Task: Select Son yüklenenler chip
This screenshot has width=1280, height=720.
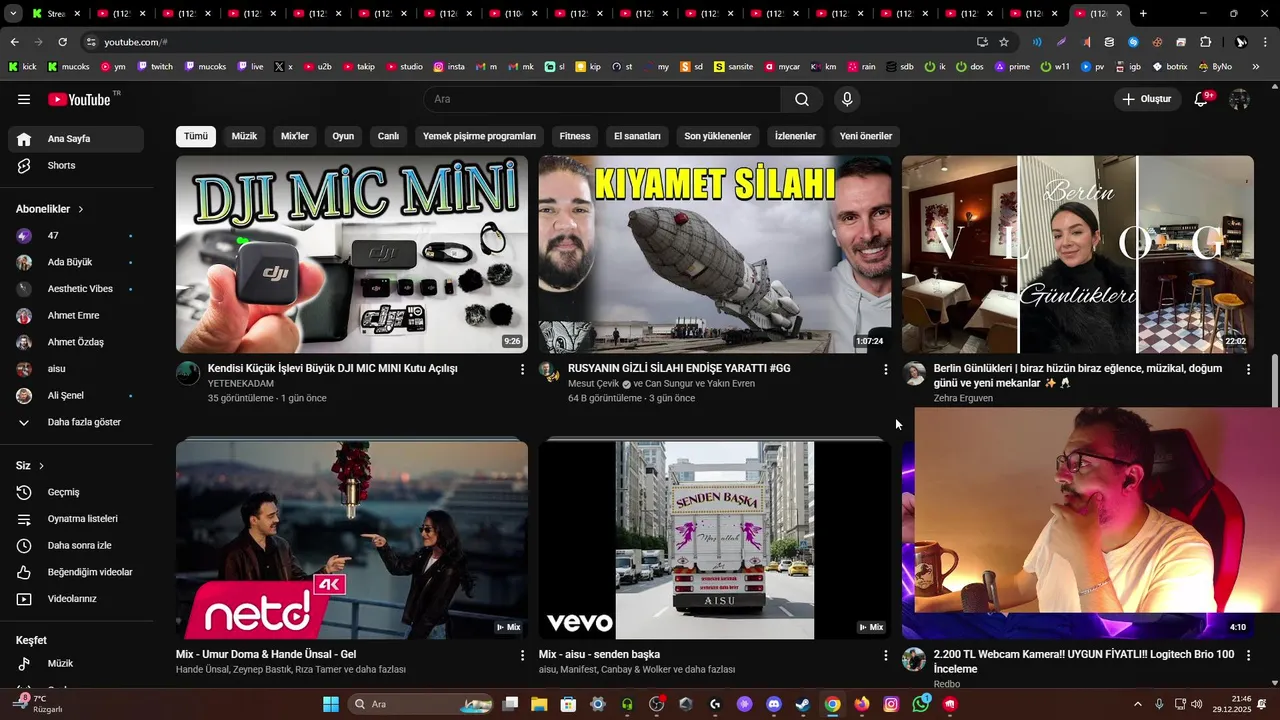Action: coord(717,136)
